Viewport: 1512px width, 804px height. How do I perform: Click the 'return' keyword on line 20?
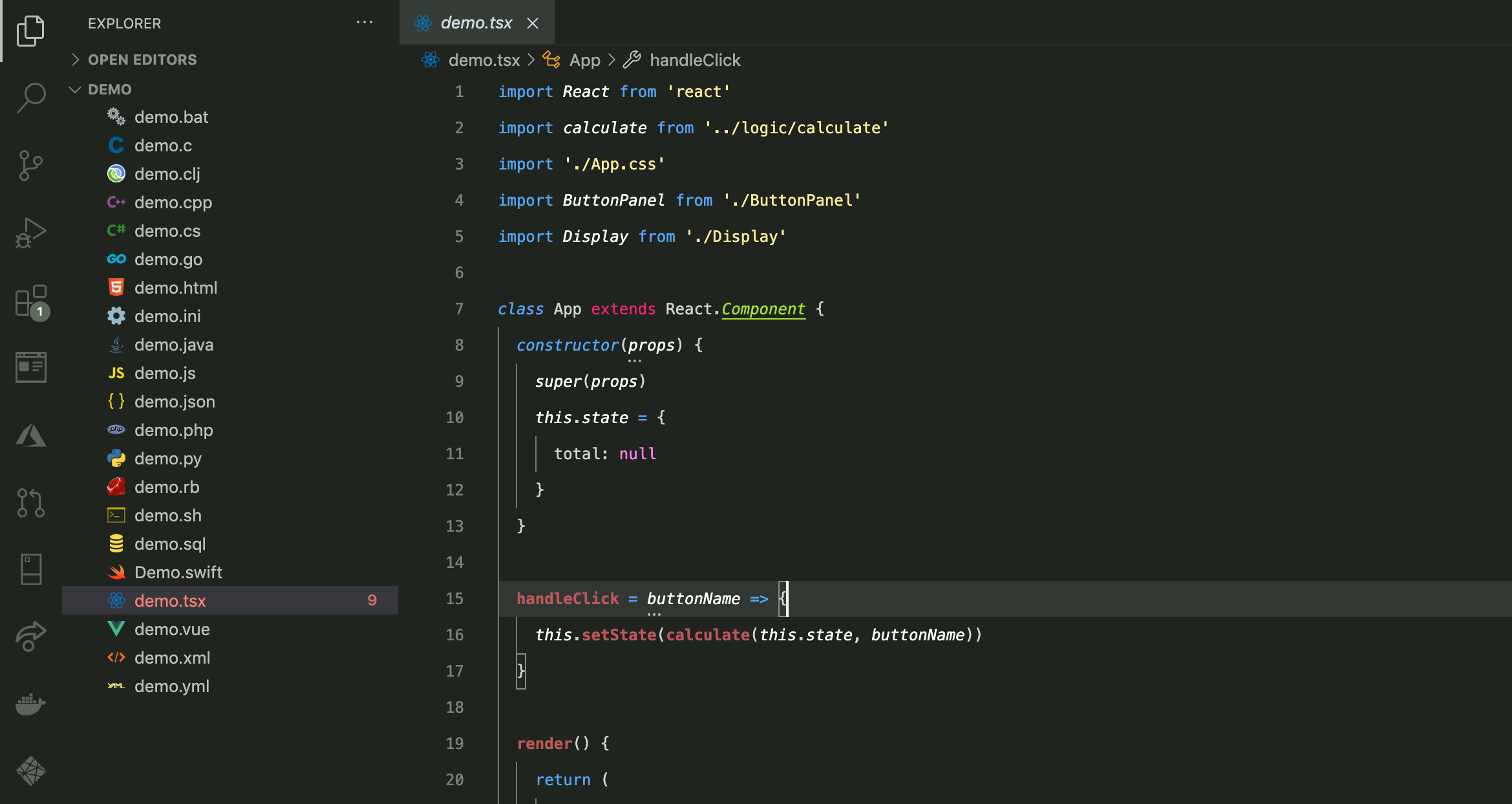[x=563, y=780]
